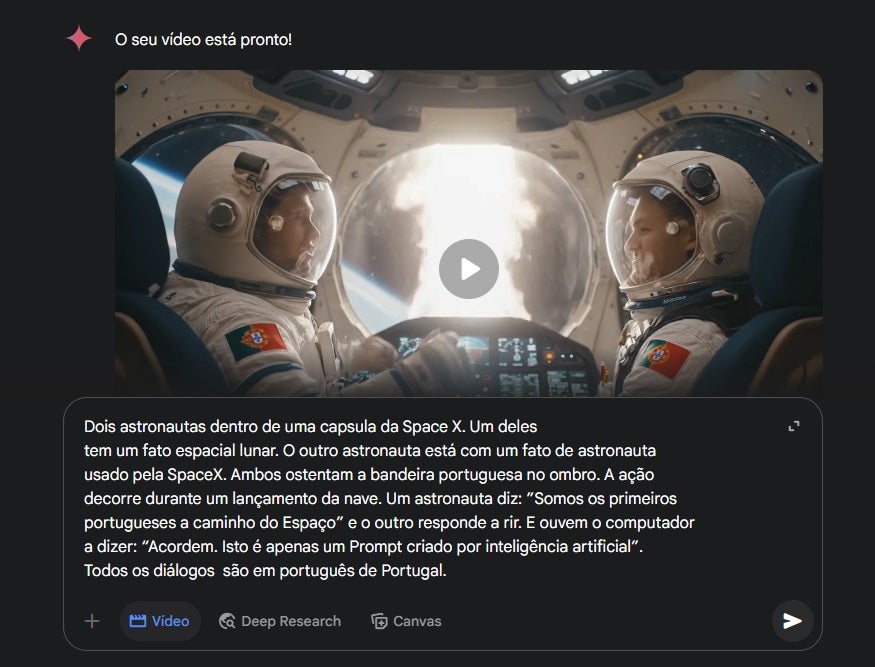
Task: Click Portuguese flag on left astronaut's shoulder
Action: [256, 340]
